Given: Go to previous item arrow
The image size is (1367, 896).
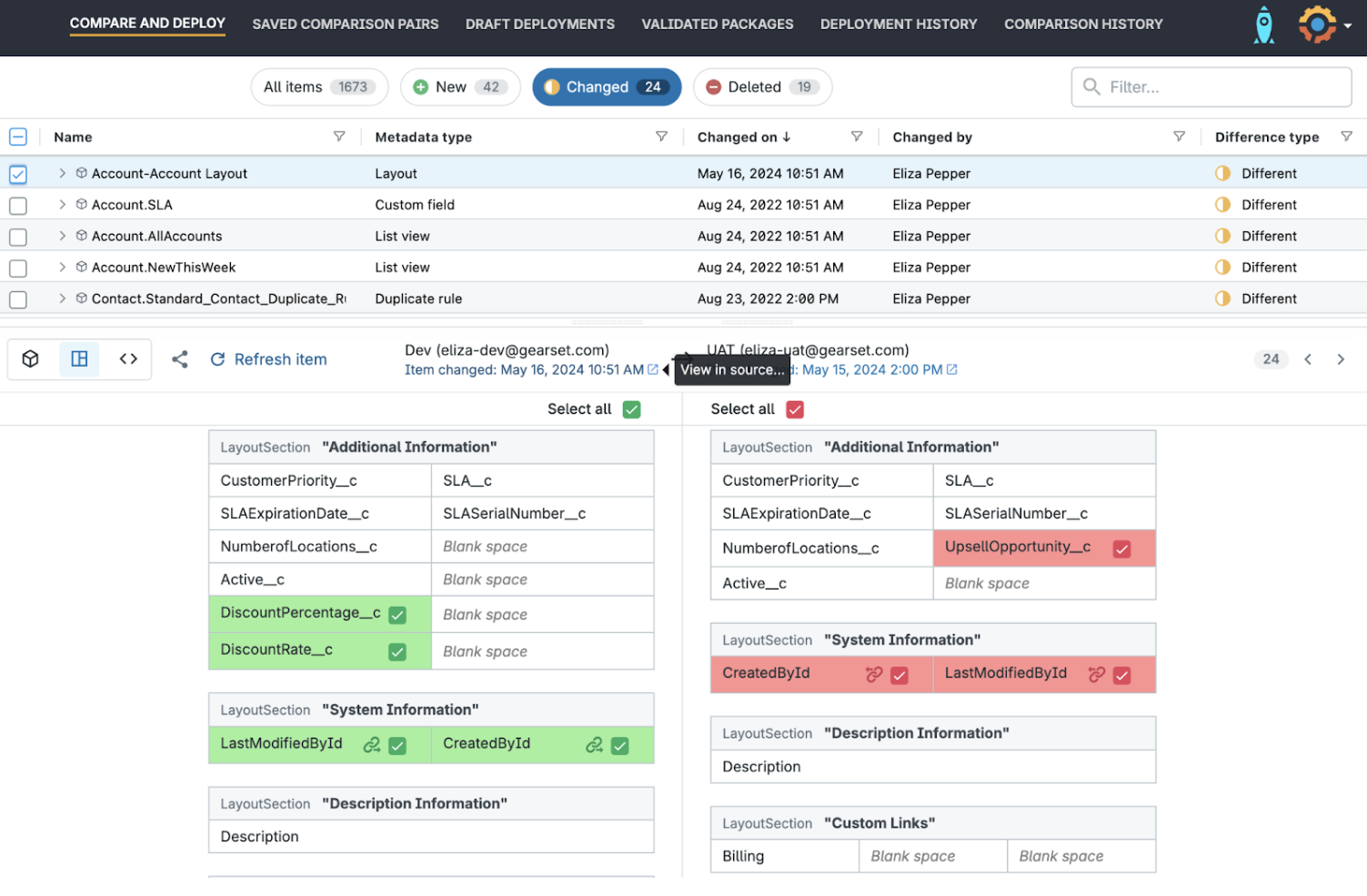Looking at the screenshot, I should pyautogui.click(x=1308, y=359).
